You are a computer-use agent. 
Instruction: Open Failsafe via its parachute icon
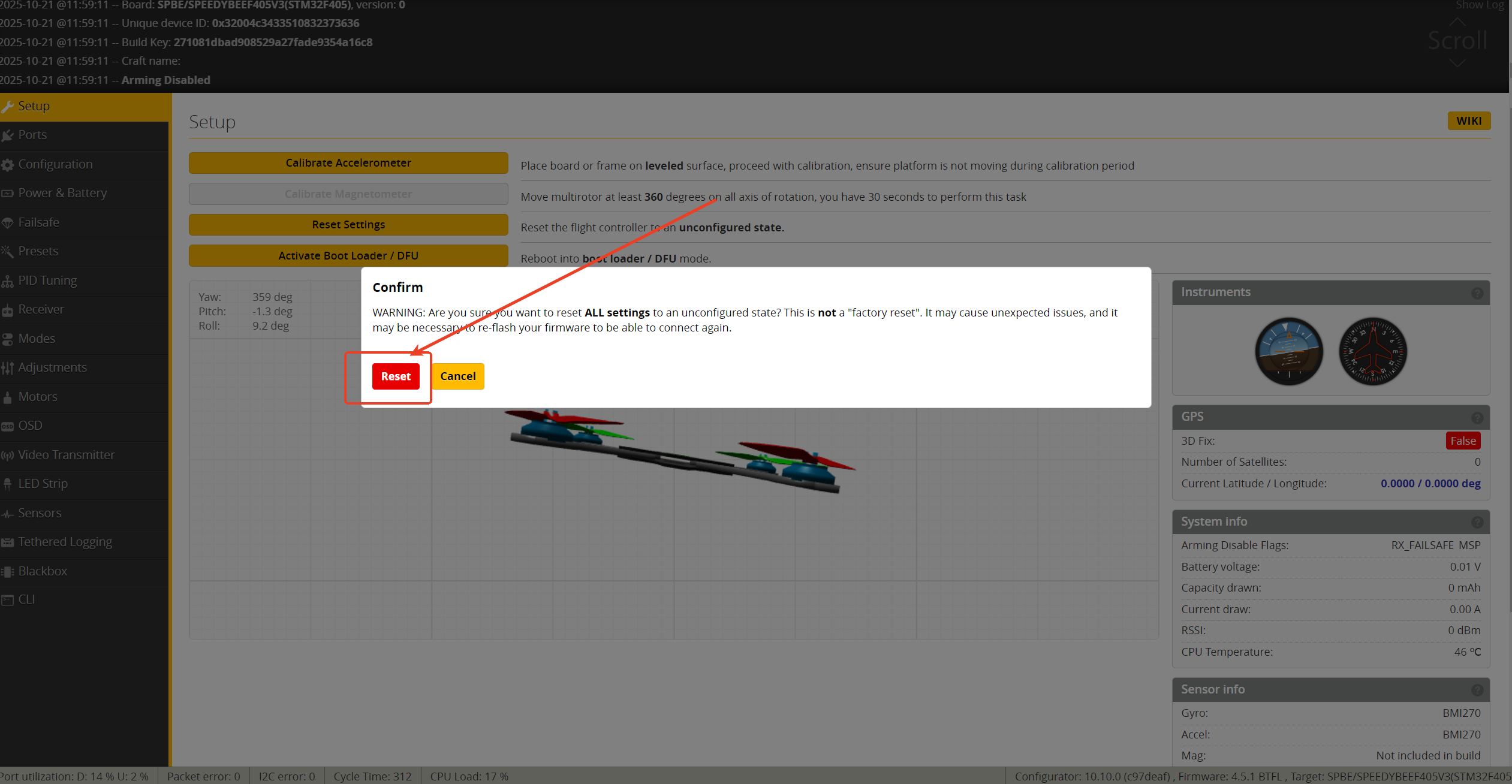click(x=8, y=223)
